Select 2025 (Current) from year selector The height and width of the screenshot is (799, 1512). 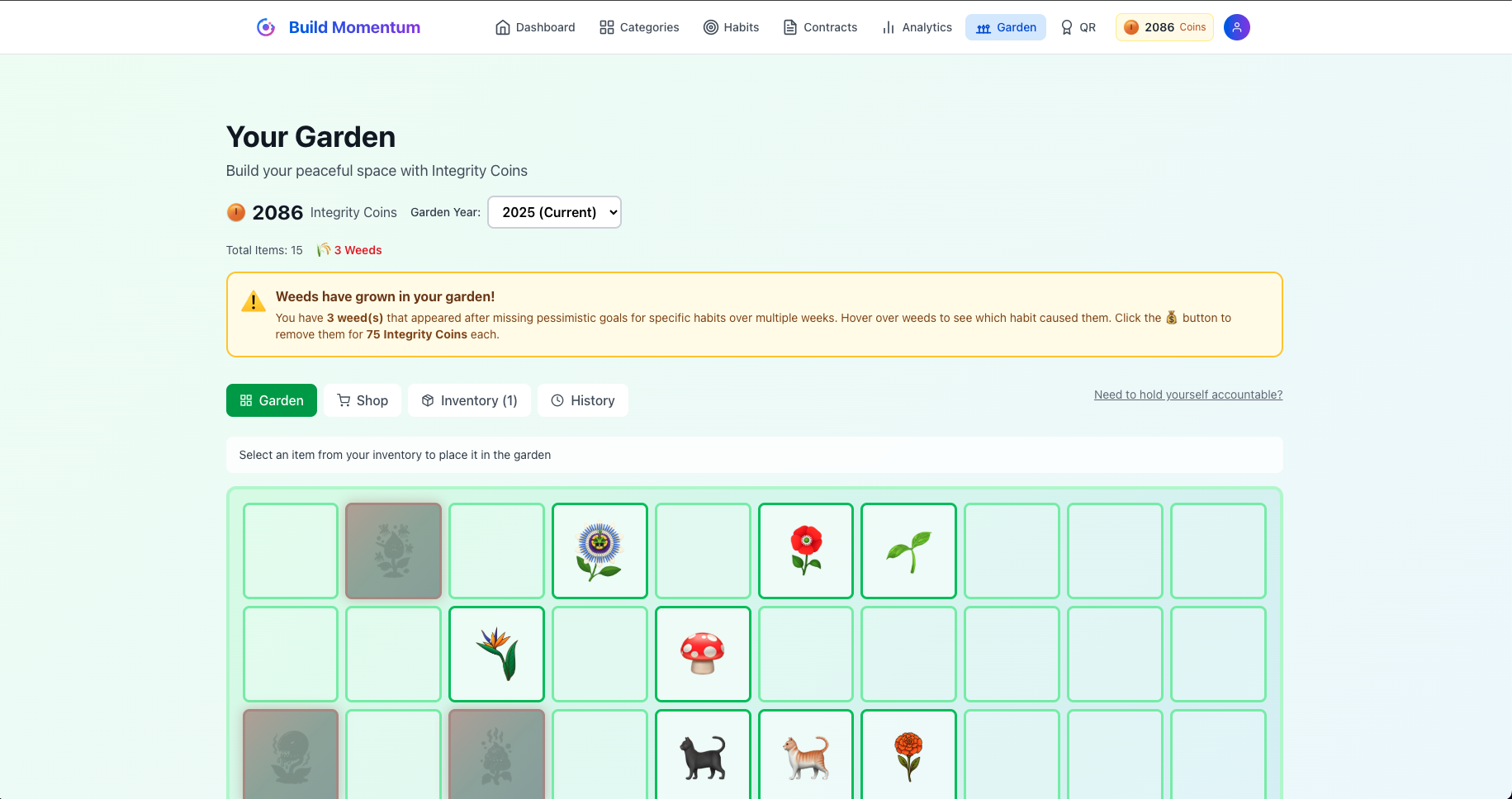pos(554,212)
